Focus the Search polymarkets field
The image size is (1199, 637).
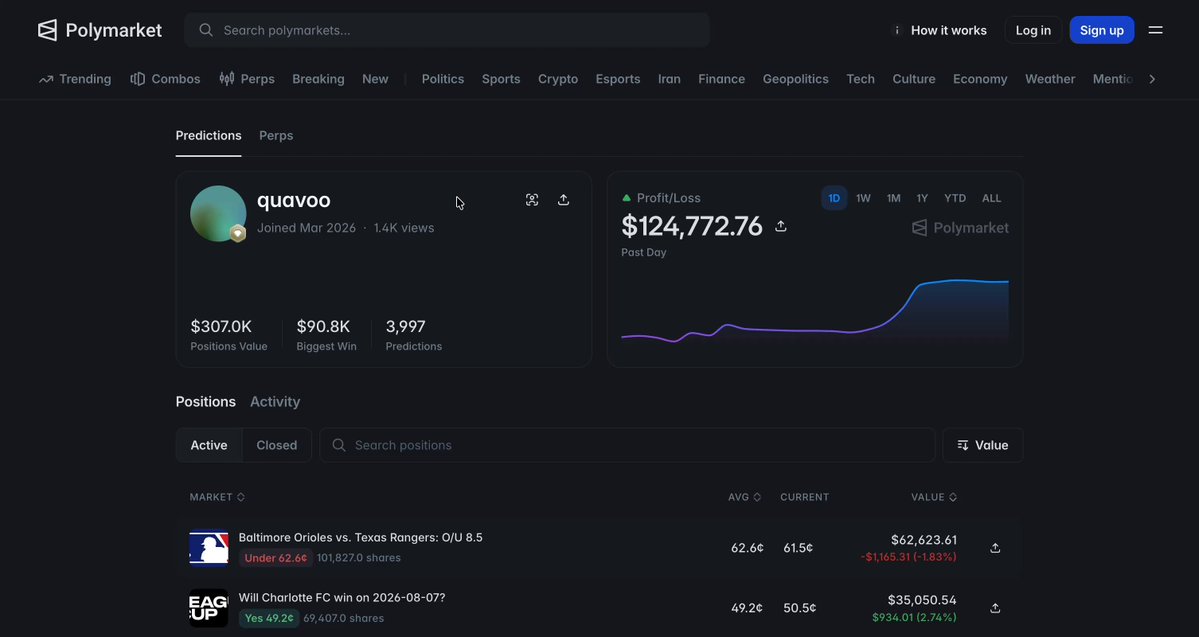[x=447, y=31]
